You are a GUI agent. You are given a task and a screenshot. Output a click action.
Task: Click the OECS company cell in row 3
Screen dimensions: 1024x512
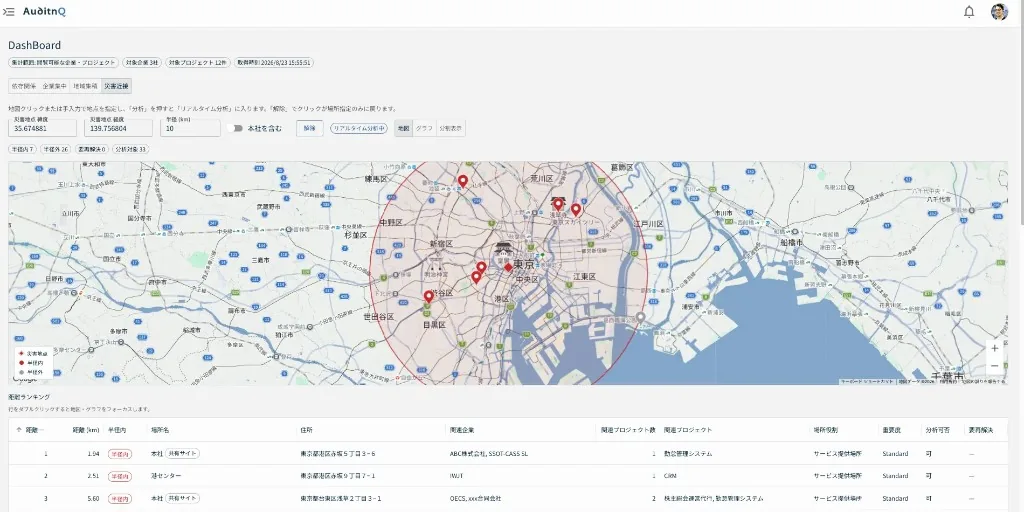(475, 498)
